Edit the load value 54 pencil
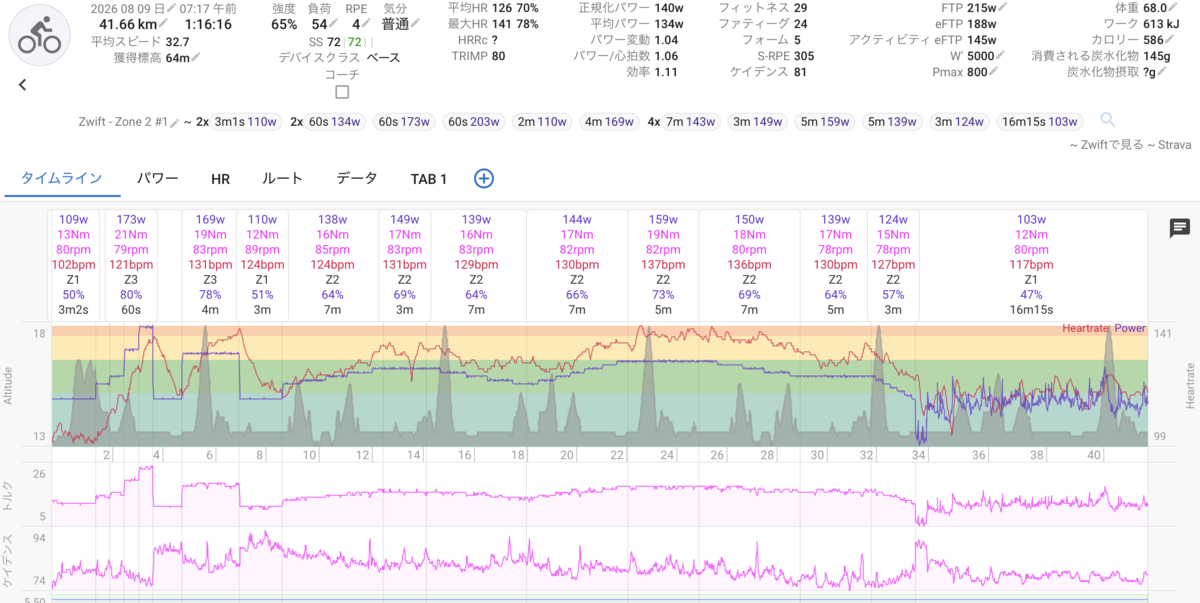The height and width of the screenshot is (603, 1200). [x=335, y=24]
